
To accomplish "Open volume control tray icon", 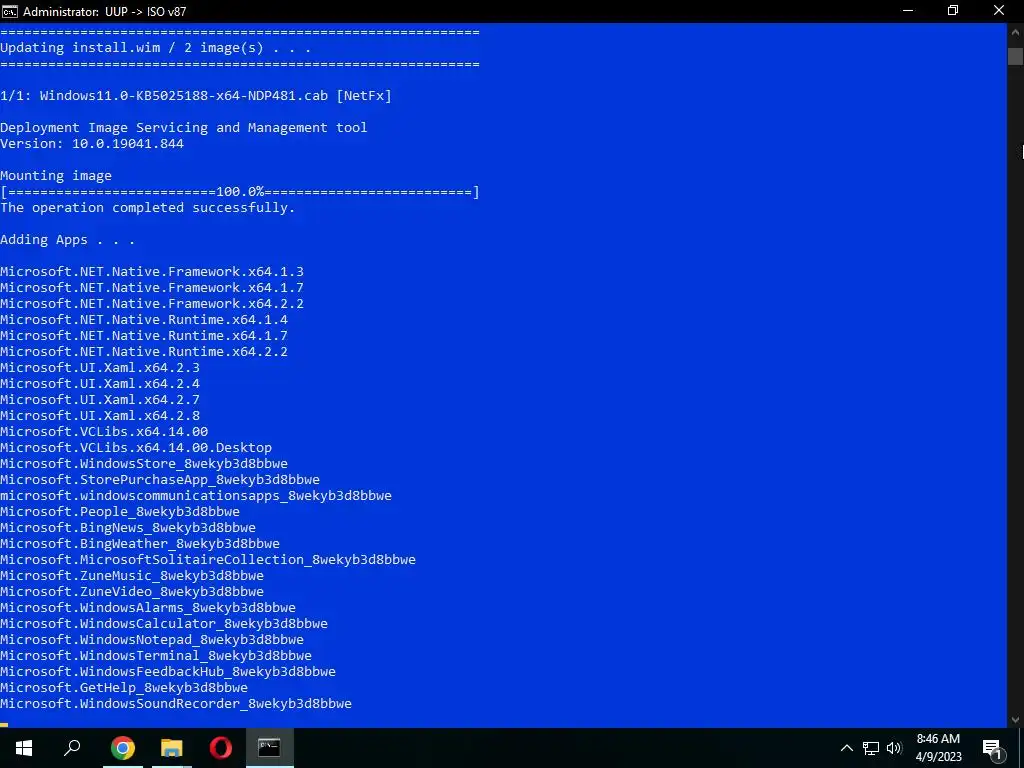I will (894, 748).
